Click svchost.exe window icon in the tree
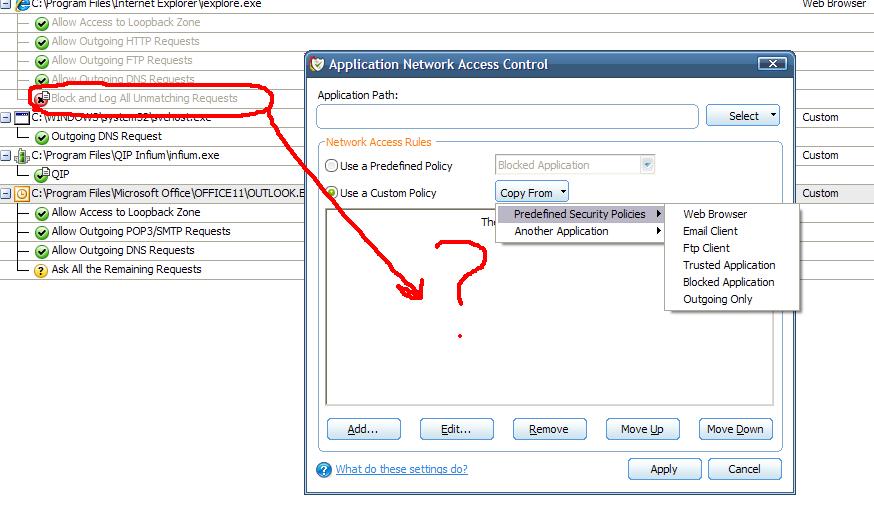The width and height of the screenshot is (874, 522). [x=22, y=118]
